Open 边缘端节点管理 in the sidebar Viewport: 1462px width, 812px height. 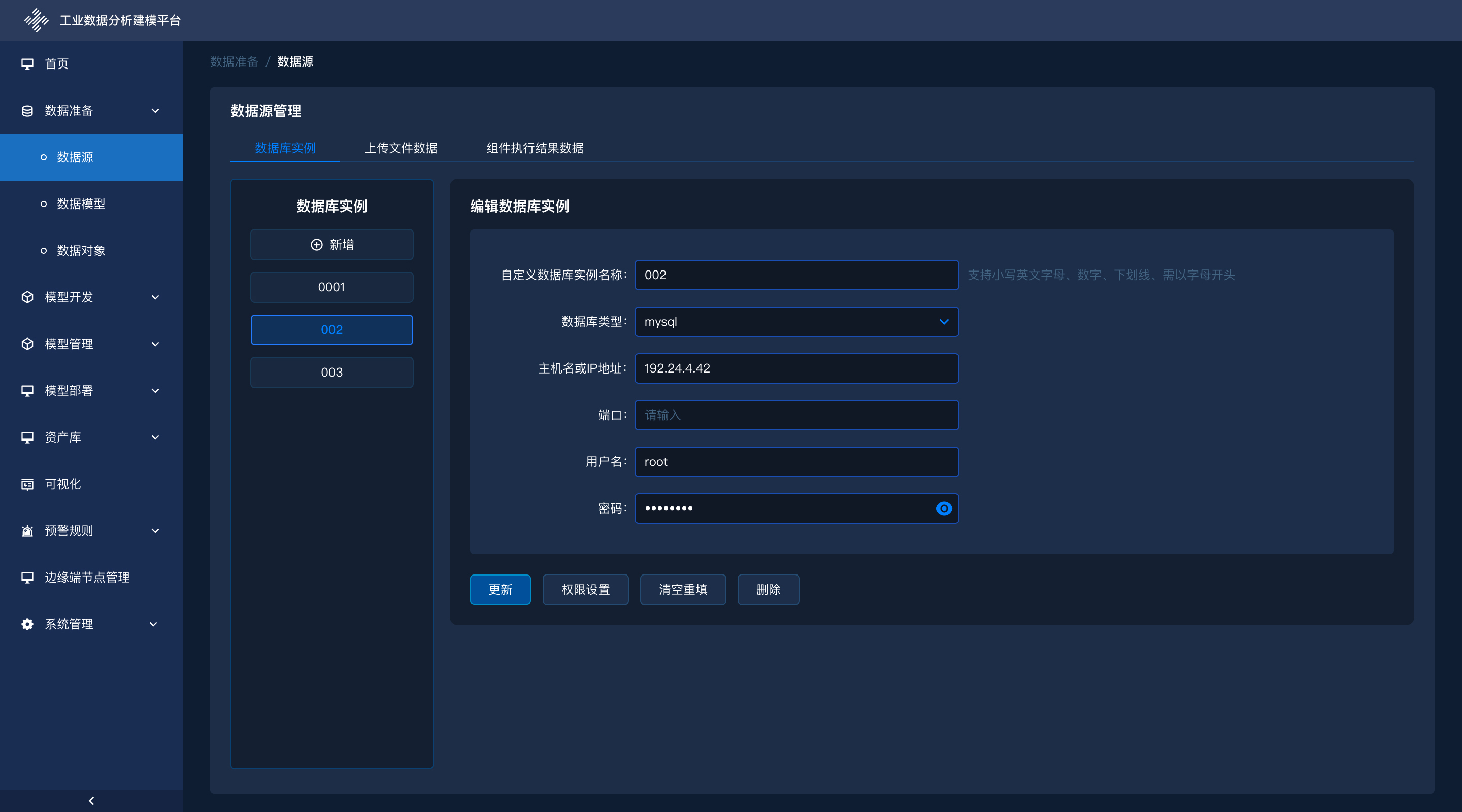[x=91, y=577]
